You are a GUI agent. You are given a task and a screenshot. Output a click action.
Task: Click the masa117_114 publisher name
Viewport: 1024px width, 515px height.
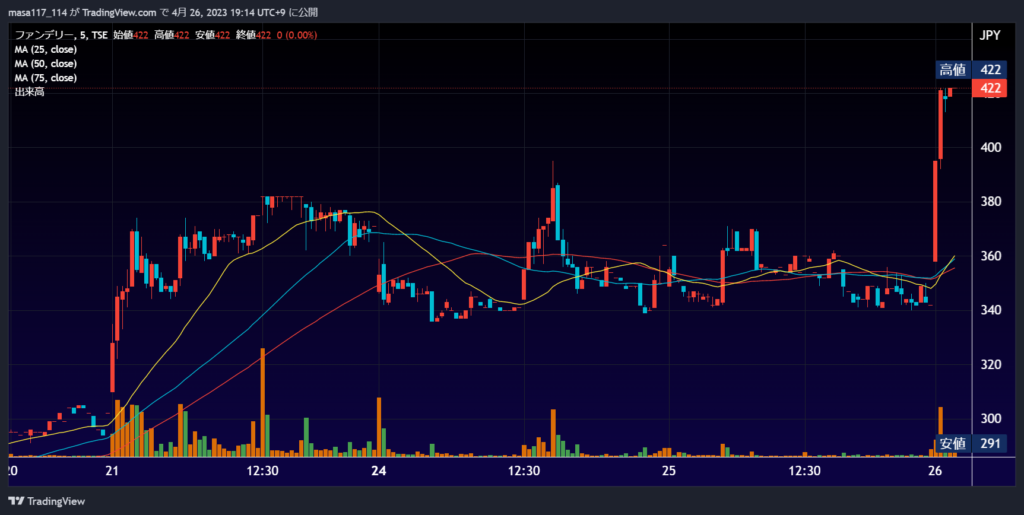point(37,12)
